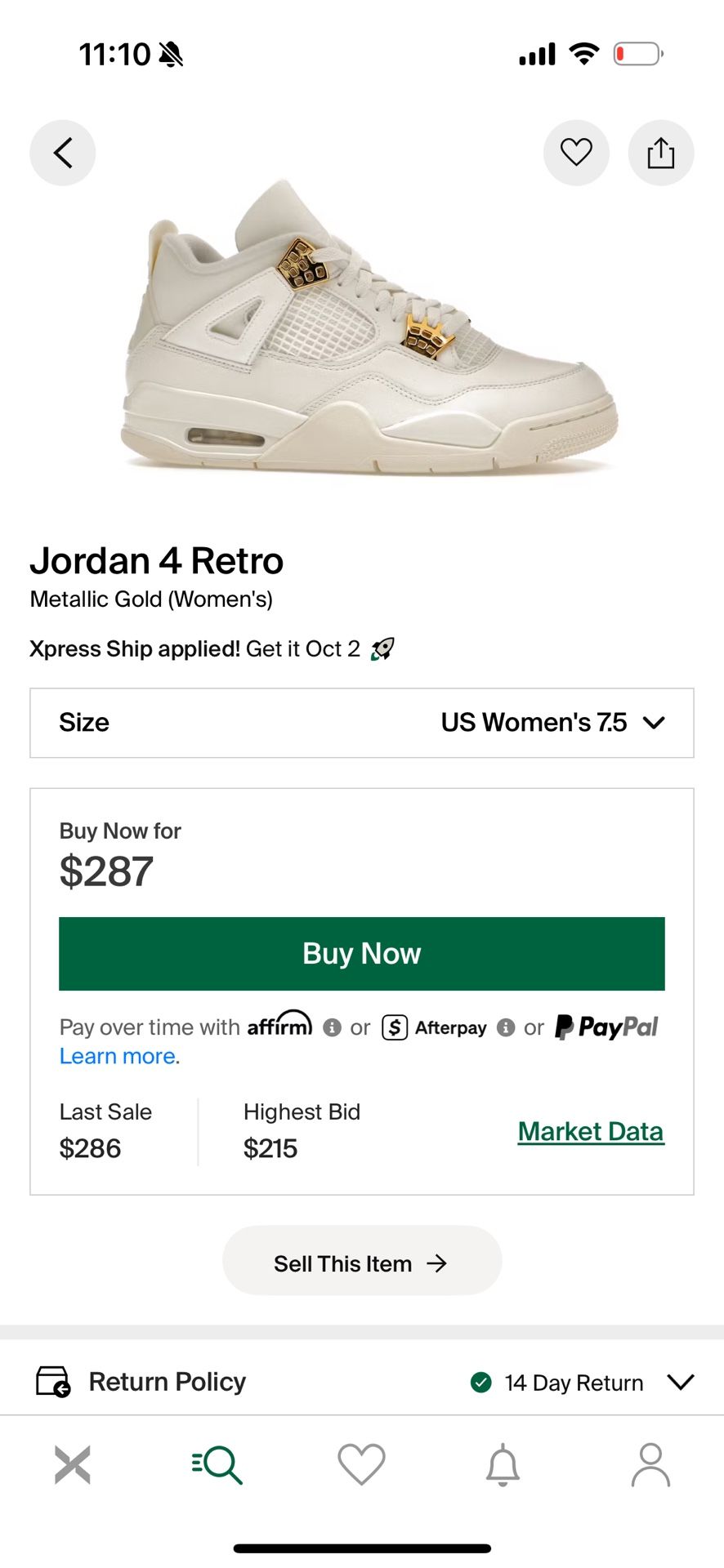724x1568 pixels.
Task: Open the Favorites tab in bottom bar
Action: [361, 1464]
